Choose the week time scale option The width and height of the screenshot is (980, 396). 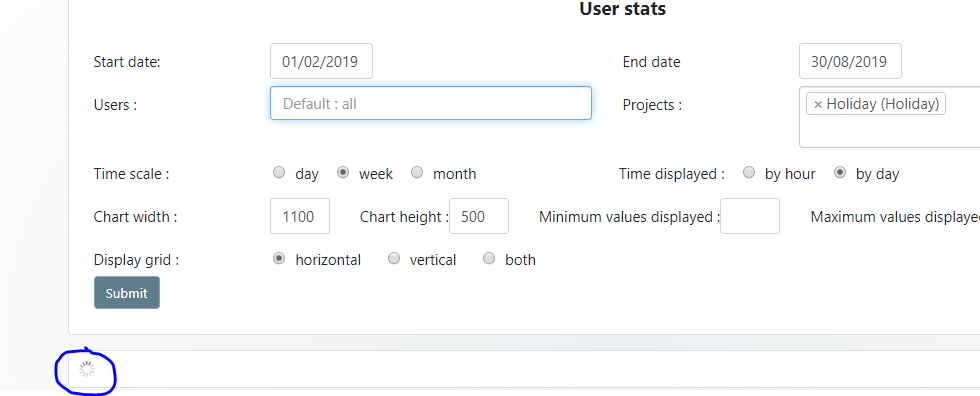(342, 173)
